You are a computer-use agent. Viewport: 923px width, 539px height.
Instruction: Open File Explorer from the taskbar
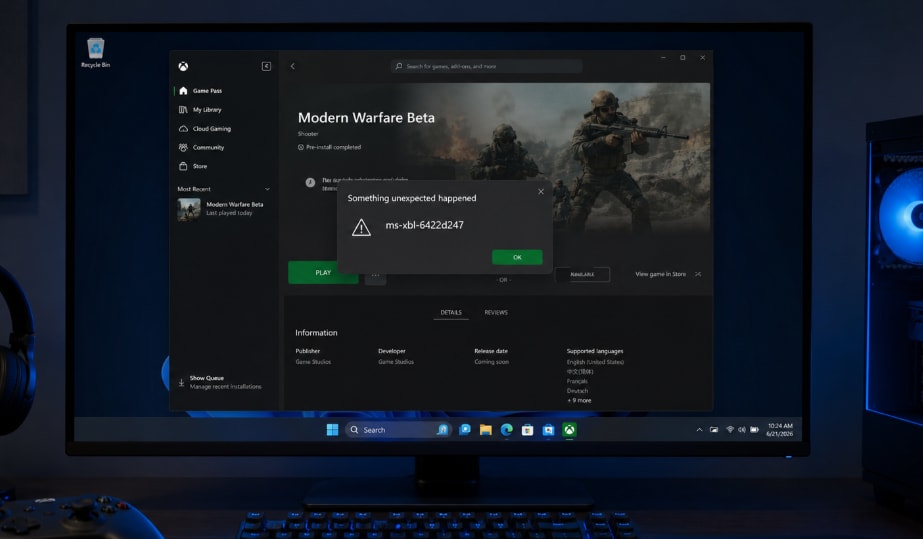[486, 430]
